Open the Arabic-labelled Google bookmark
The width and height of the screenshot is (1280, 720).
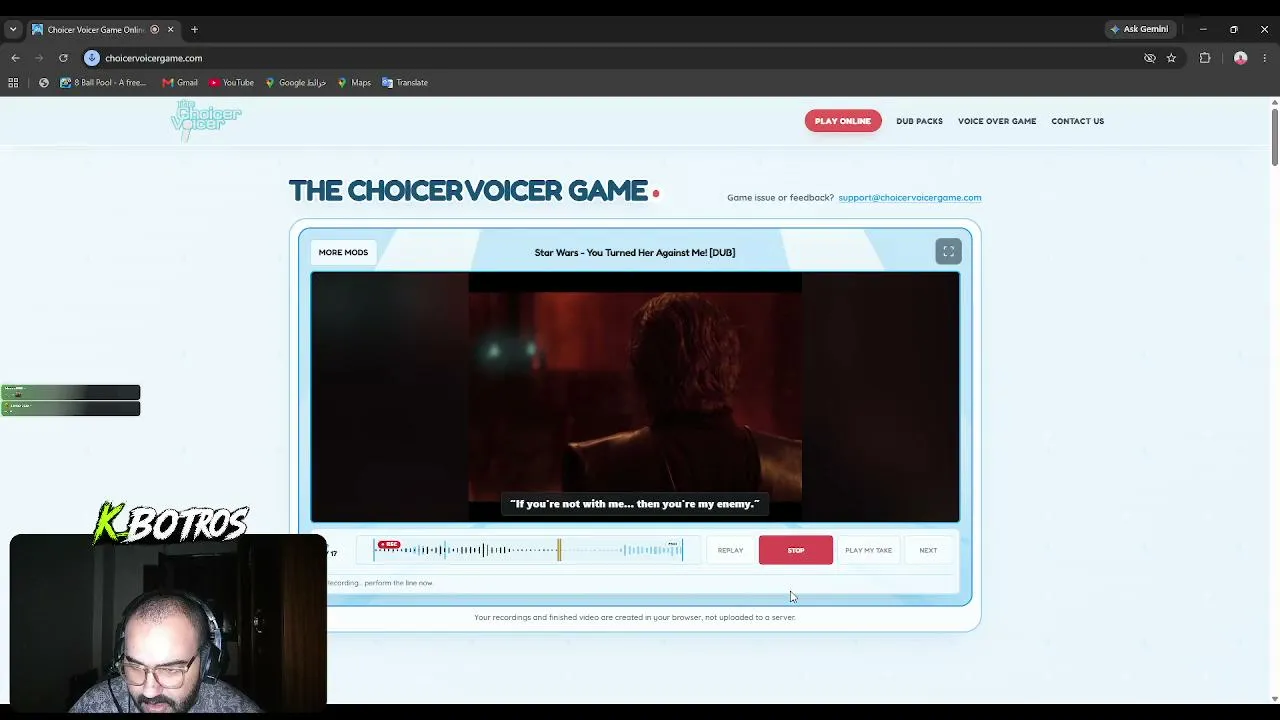pyautogui.click(x=296, y=83)
